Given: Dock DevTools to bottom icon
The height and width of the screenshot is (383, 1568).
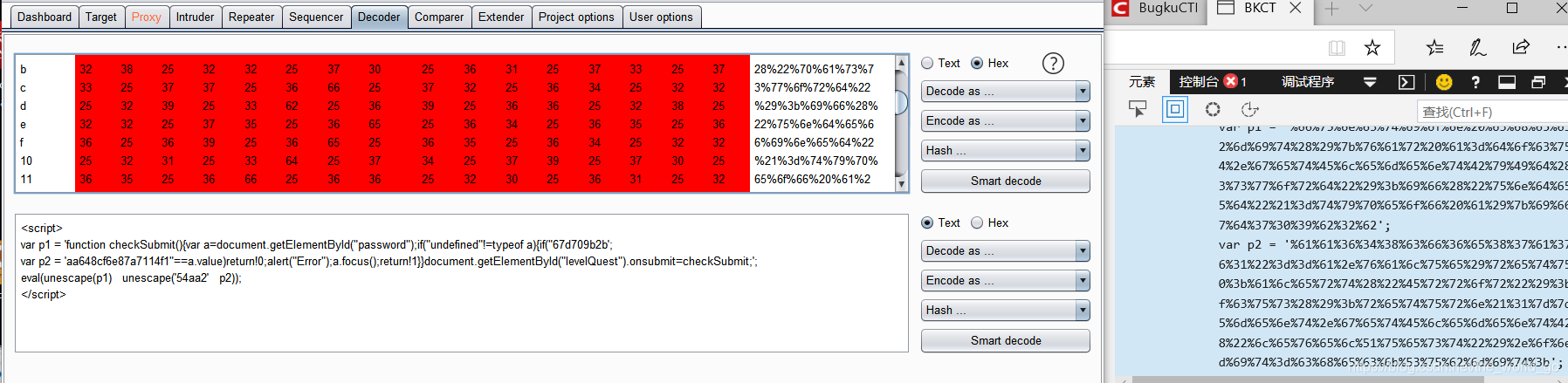Looking at the screenshot, I should point(1506,82).
